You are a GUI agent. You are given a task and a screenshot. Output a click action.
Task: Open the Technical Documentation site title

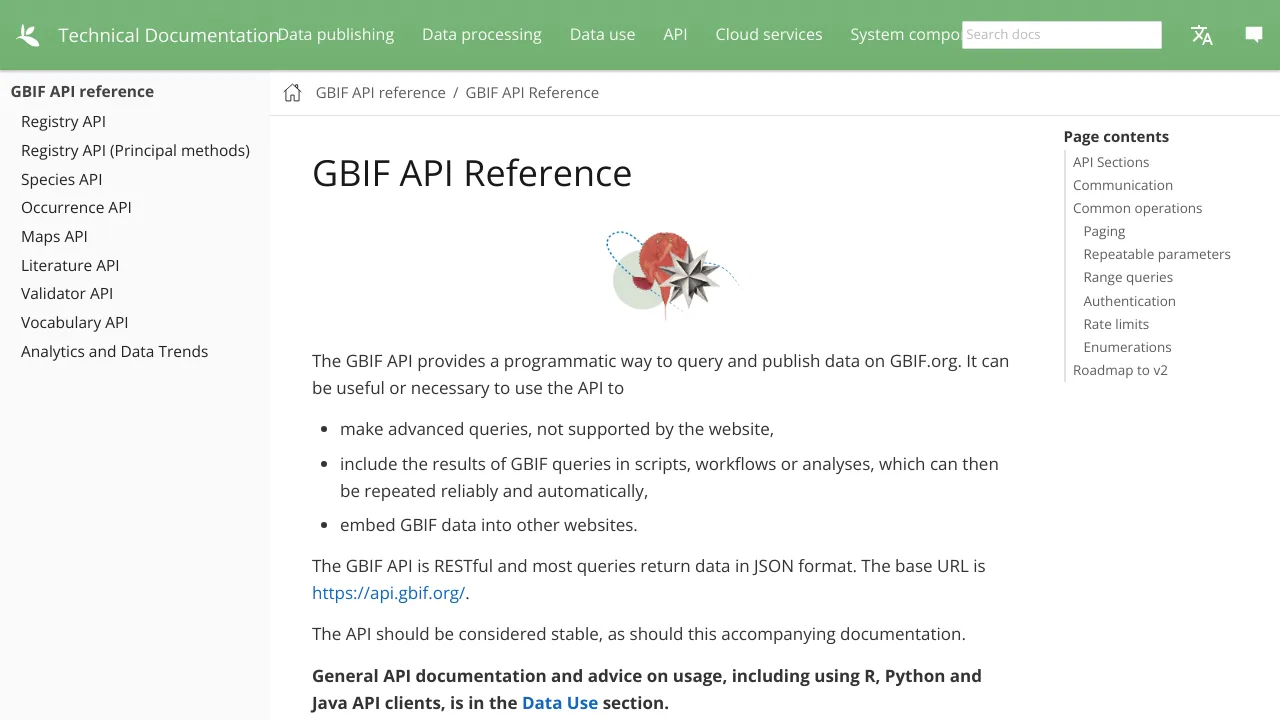coord(168,35)
